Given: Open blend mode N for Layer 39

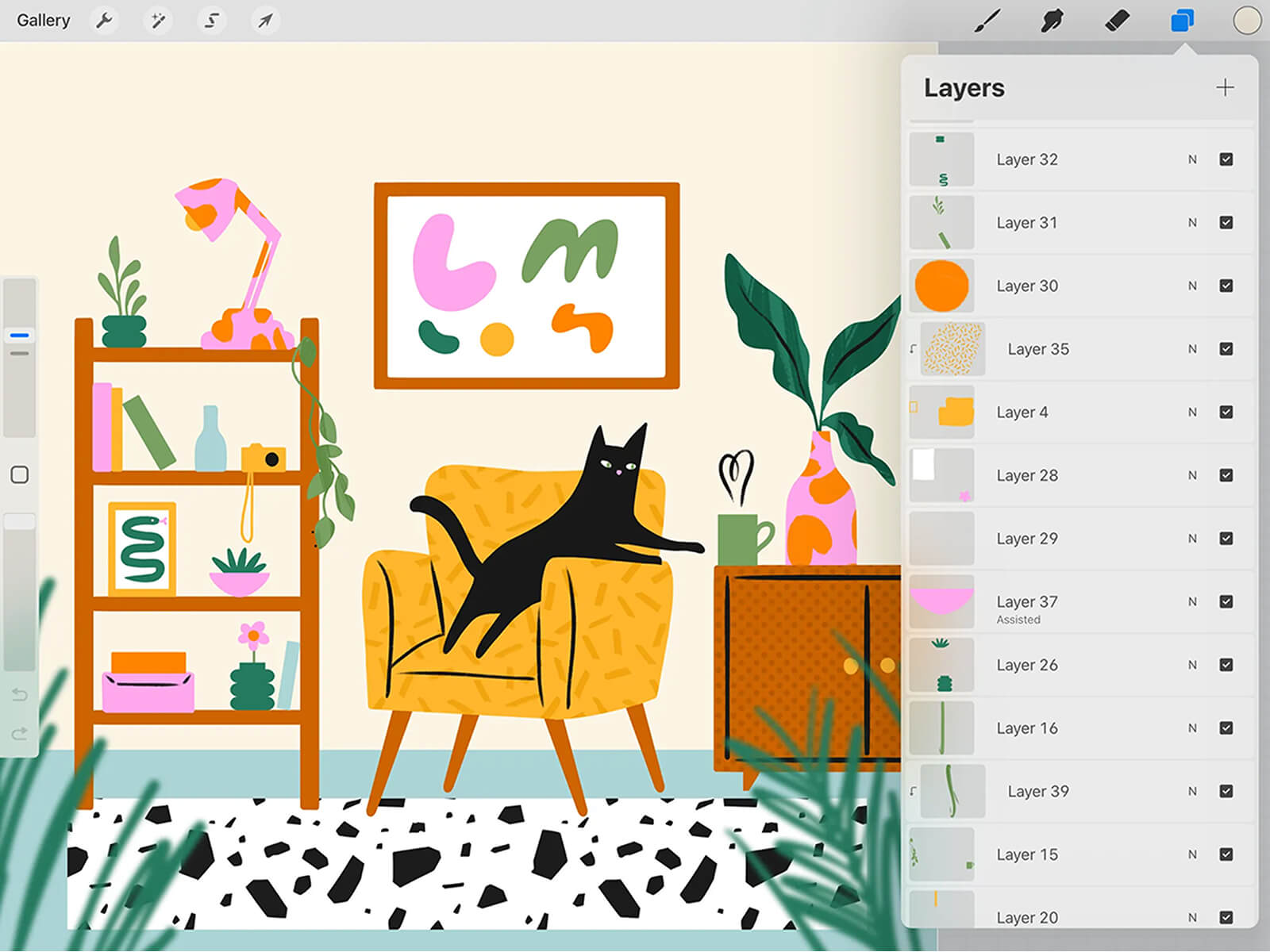Looking at the screenshot, I should 1192,792.
